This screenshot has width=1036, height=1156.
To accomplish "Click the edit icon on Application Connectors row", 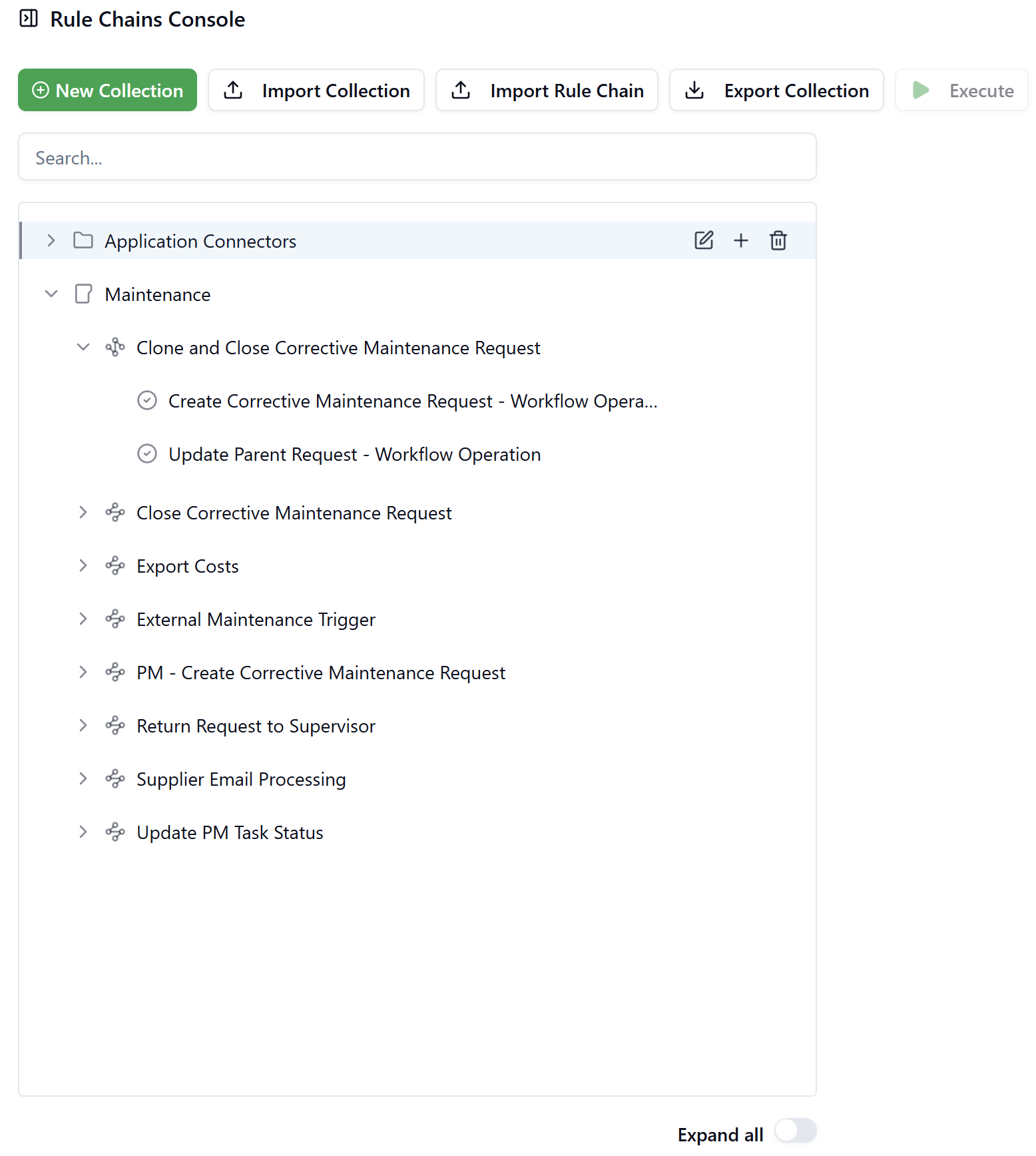I will click(704, 240).
